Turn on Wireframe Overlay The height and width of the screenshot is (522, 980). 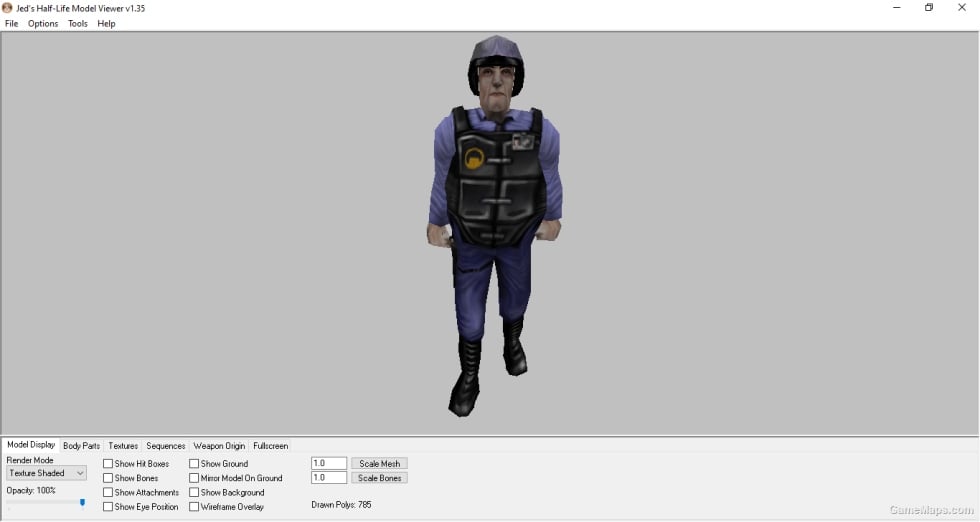click(x=194, y=507)
